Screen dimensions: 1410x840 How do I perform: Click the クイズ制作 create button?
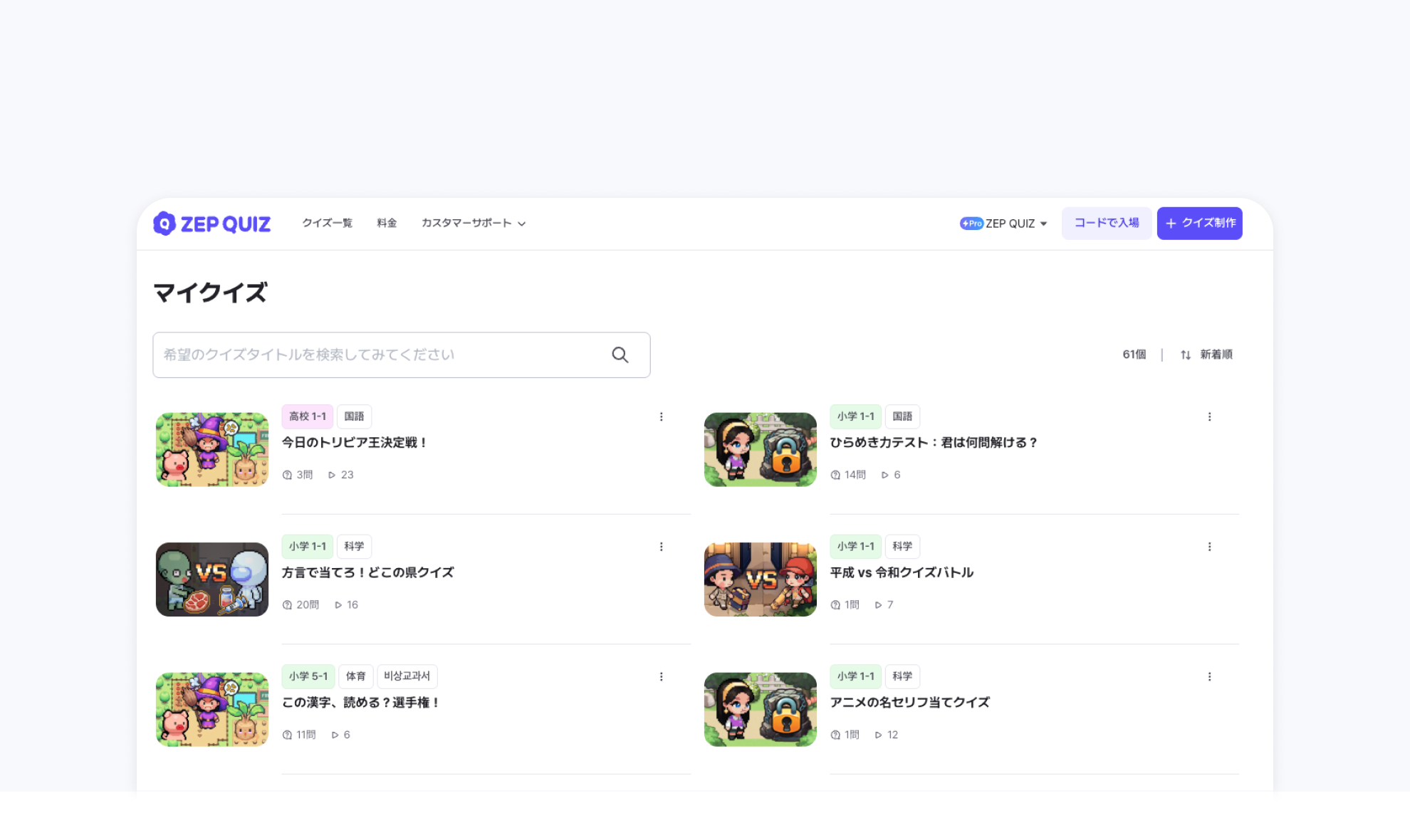[1199, 223]
